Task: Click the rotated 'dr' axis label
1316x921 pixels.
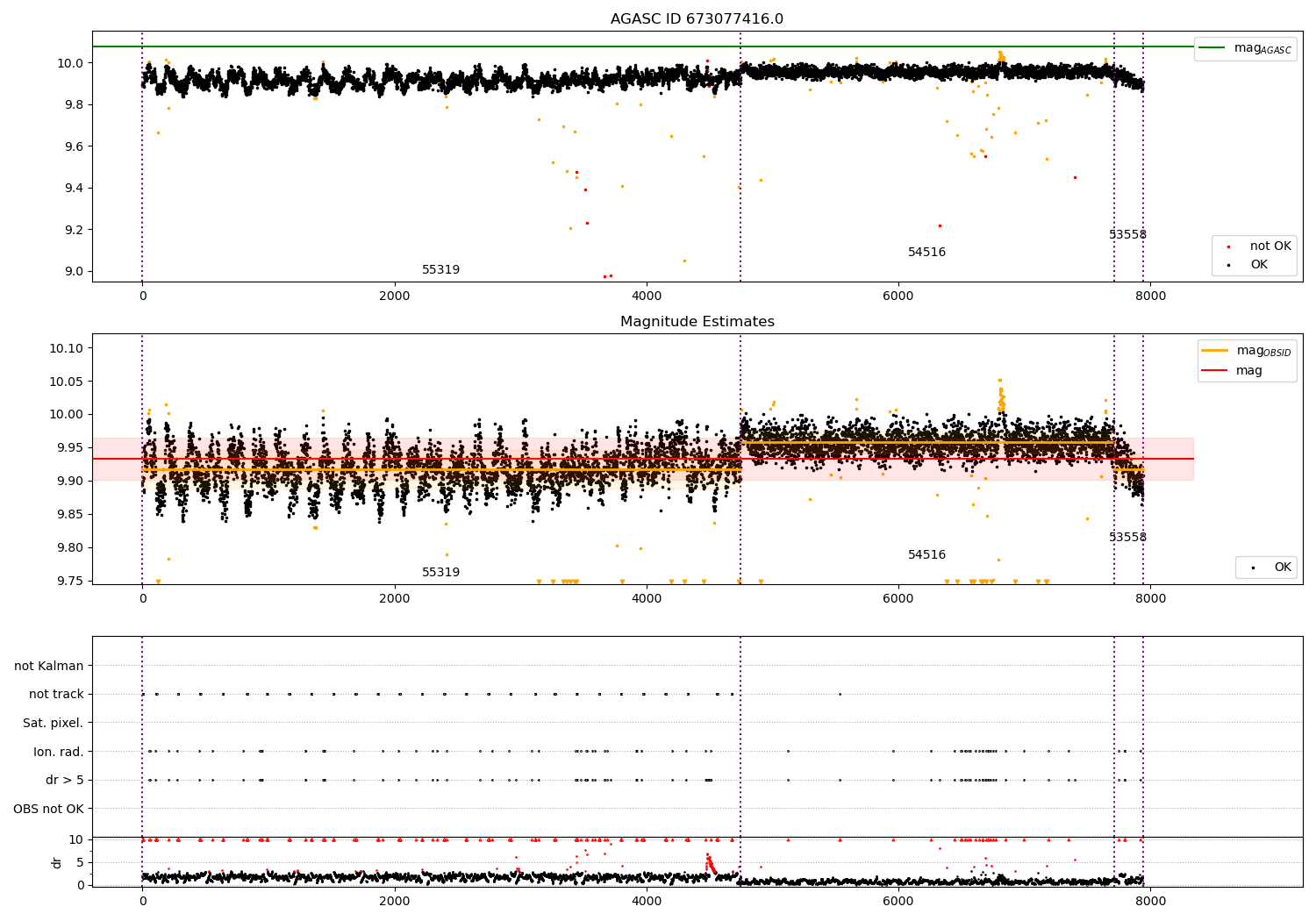Action: 57,862
